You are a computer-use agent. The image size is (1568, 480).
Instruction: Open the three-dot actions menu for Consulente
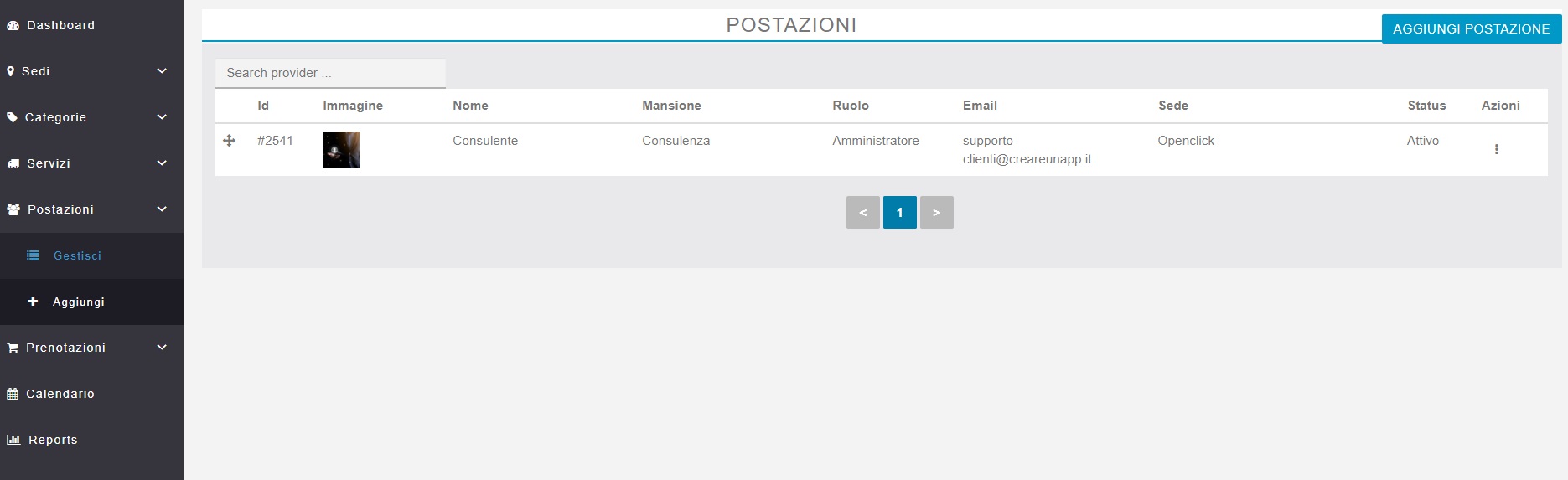click(x=1496, y=149)
